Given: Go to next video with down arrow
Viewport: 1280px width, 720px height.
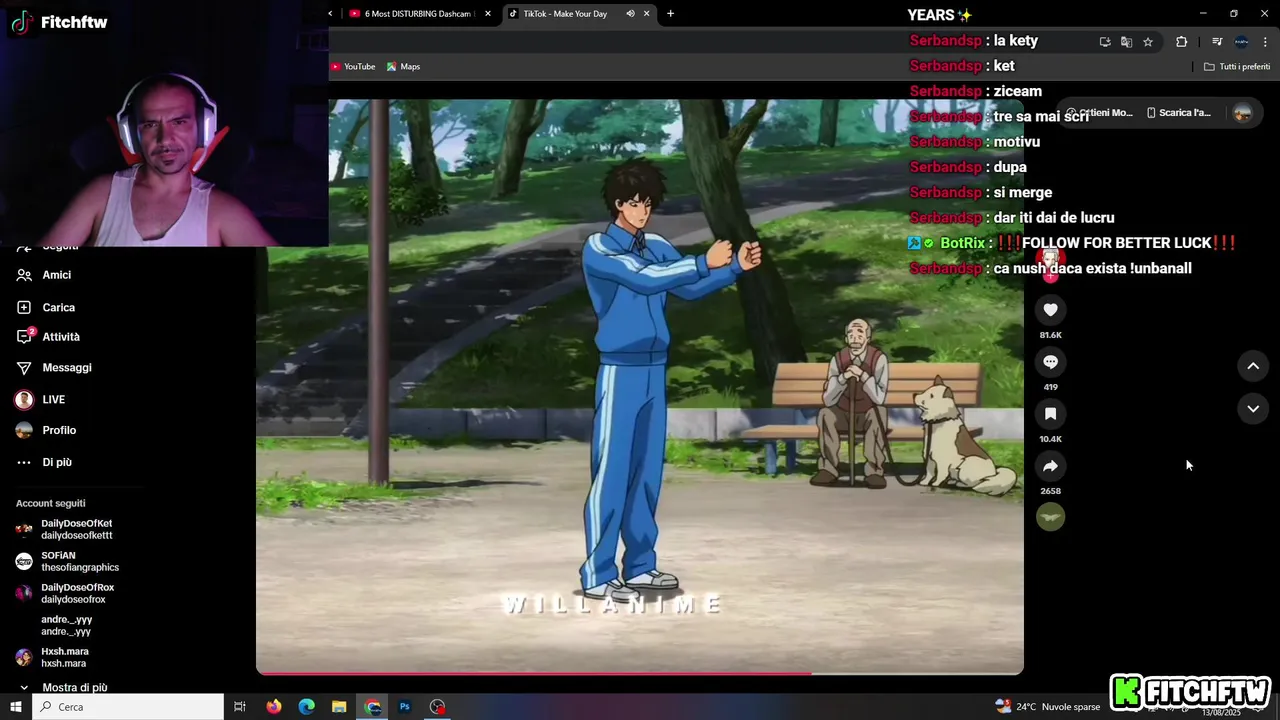Looking at the screenshot, I should (x=1253, y=408).
